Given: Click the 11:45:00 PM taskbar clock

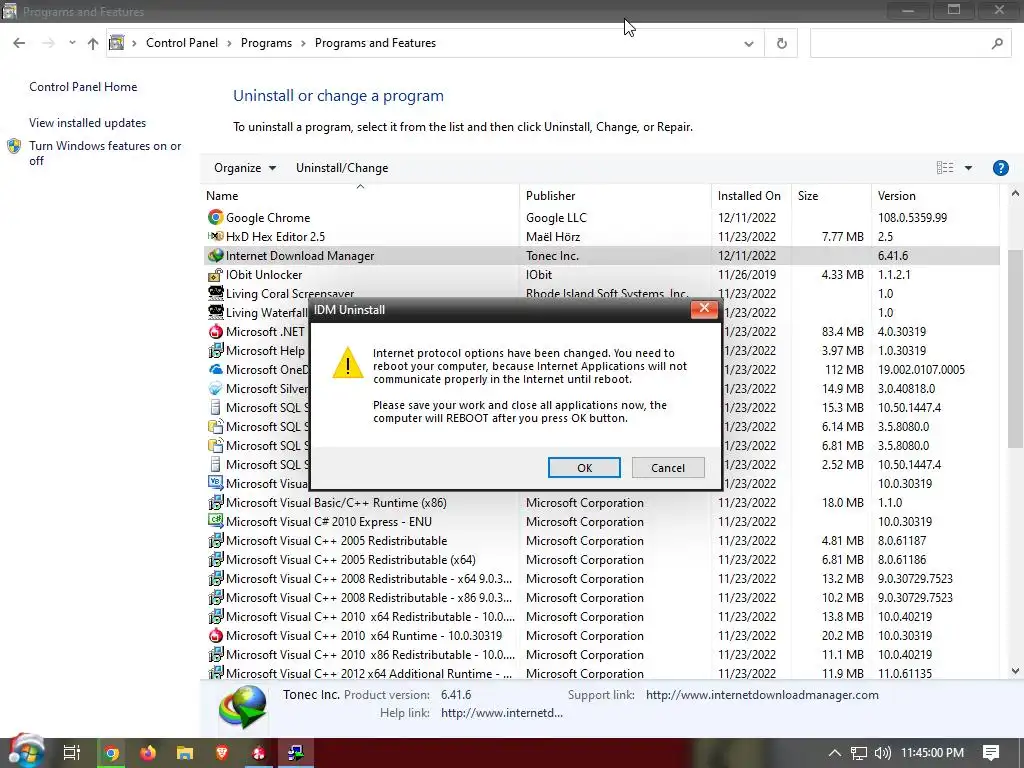Looking at the screenshot, I should point(933,753).
